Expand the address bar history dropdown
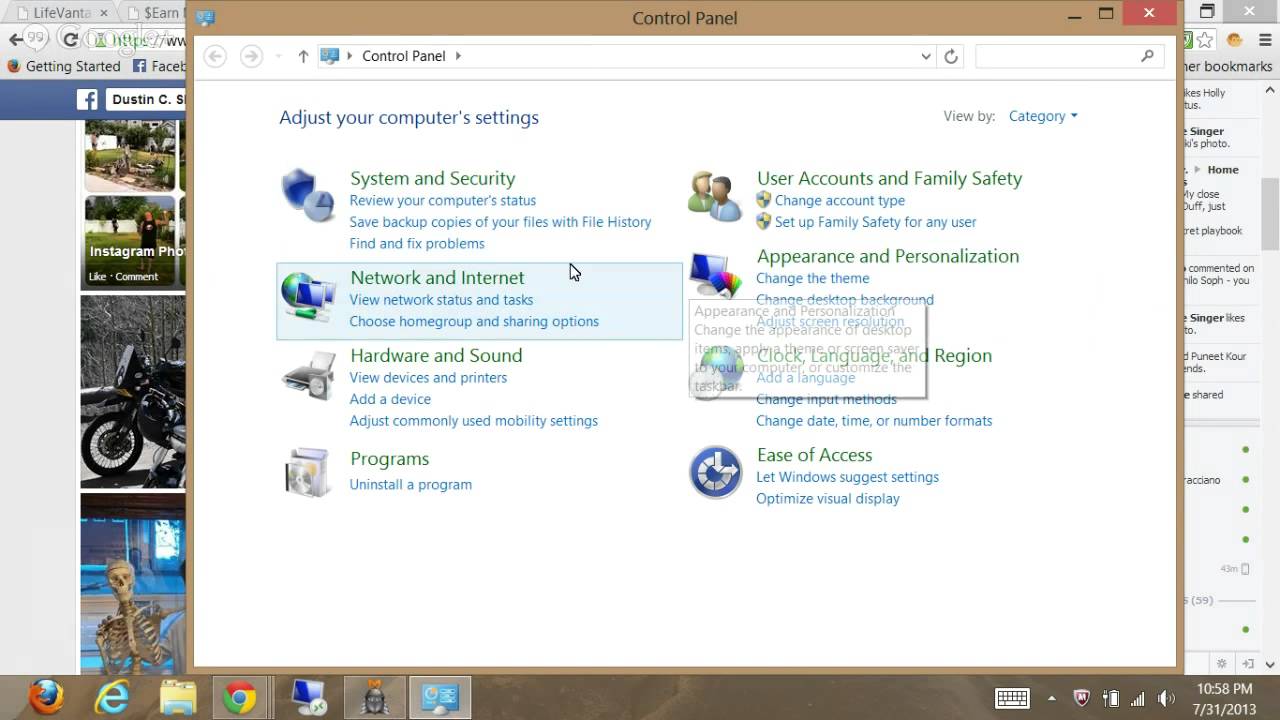Screen dimensions: 1280x720 [x=926, y=56]
